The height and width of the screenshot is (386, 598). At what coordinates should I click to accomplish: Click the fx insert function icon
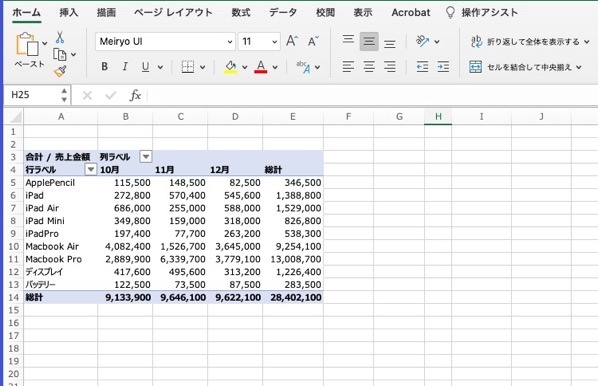tap(135, 95)
